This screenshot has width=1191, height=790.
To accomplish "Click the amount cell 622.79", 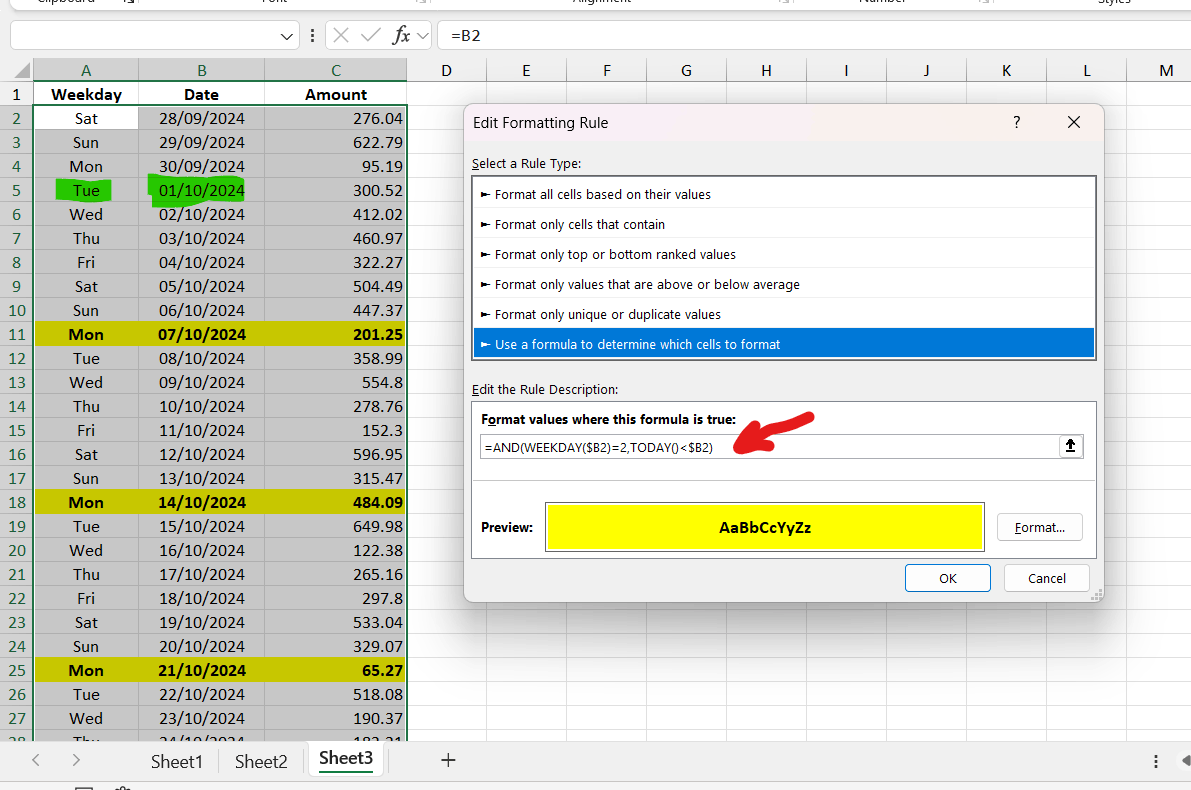I will [x=336, y=143].
